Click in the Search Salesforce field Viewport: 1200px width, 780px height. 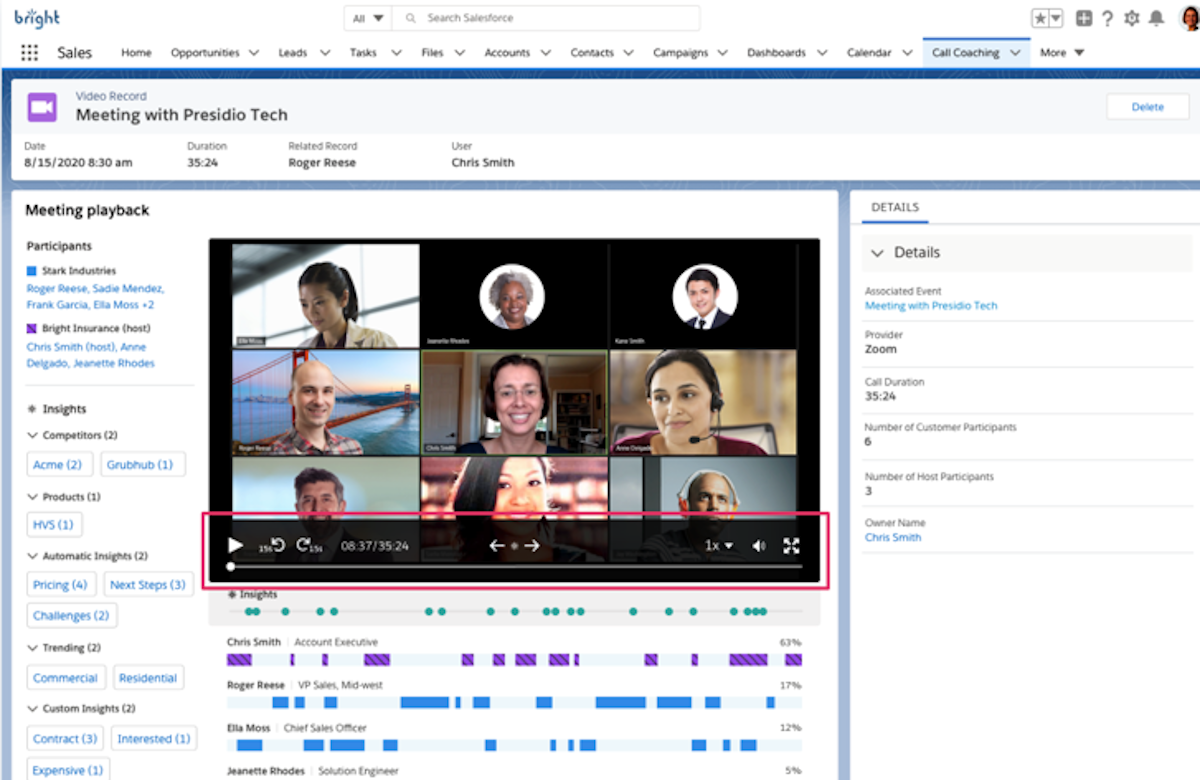coord(546,18)
